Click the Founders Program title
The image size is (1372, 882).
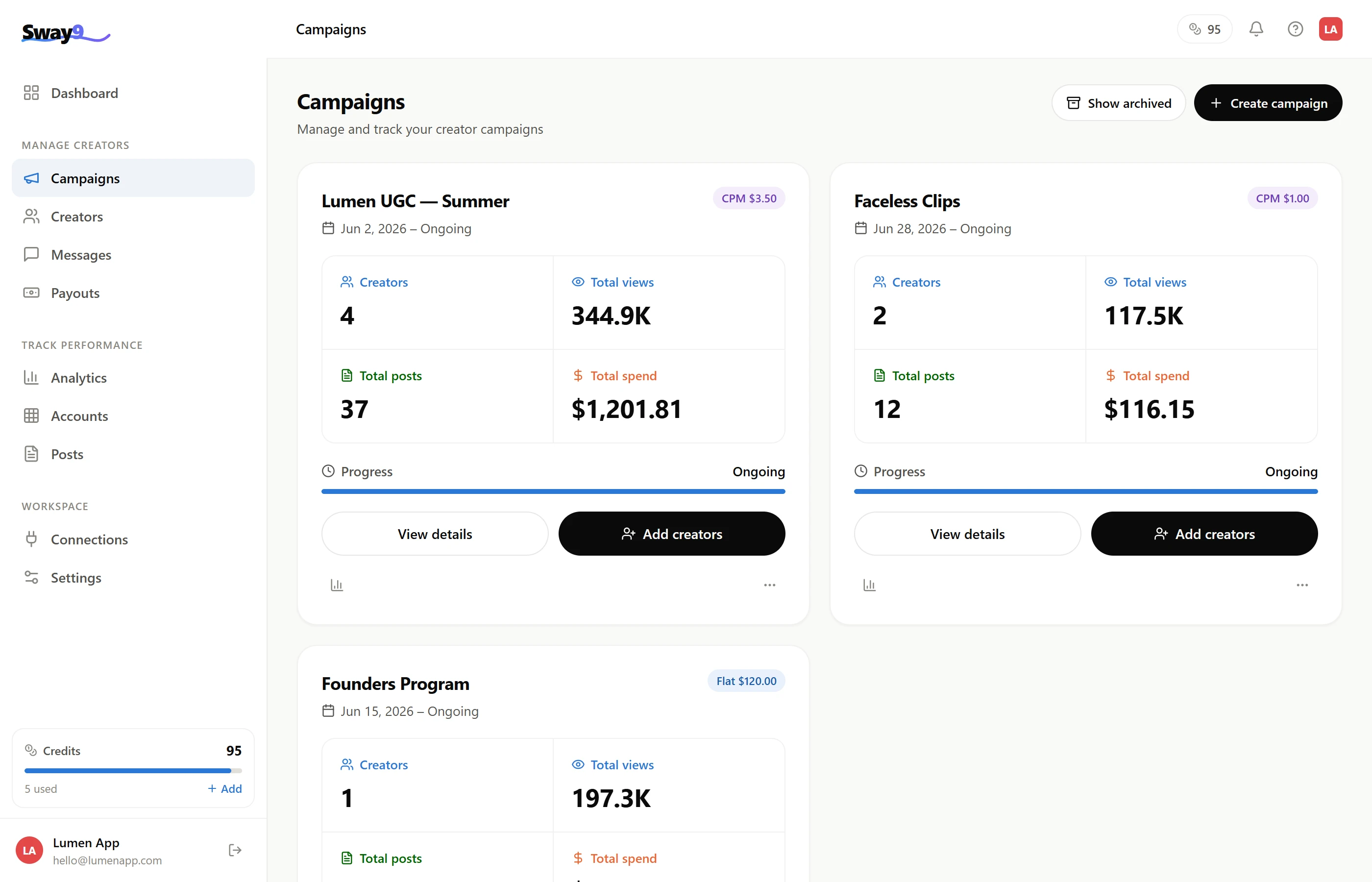tap(395, 684)
